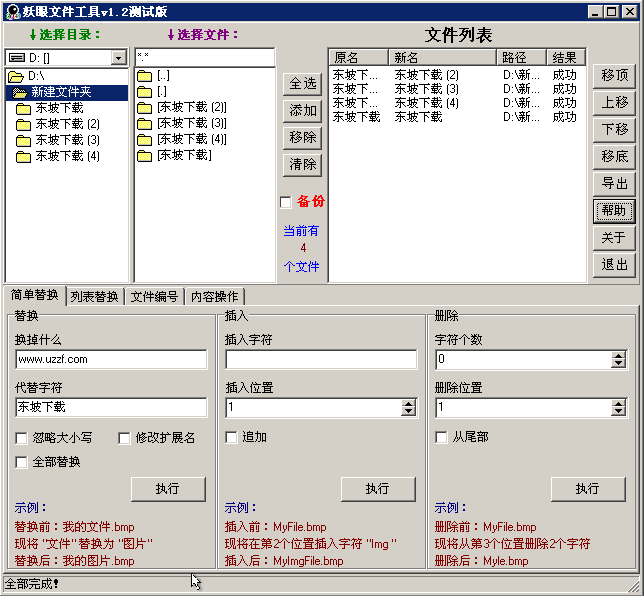Click the 清除 button
644x596 pixels.
click(302, 165)
